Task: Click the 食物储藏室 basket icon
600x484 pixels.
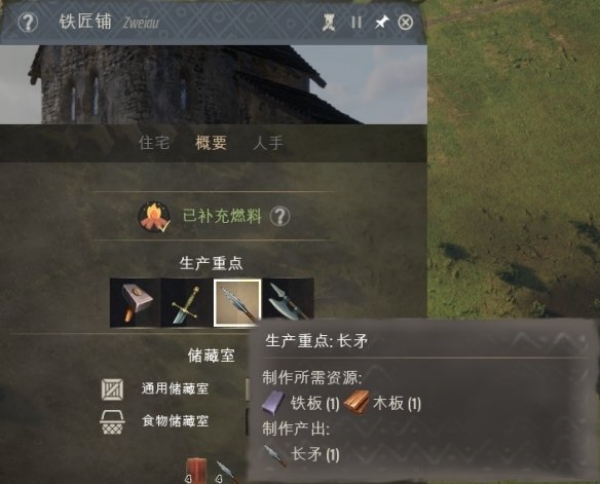Action: coord(112,422)
